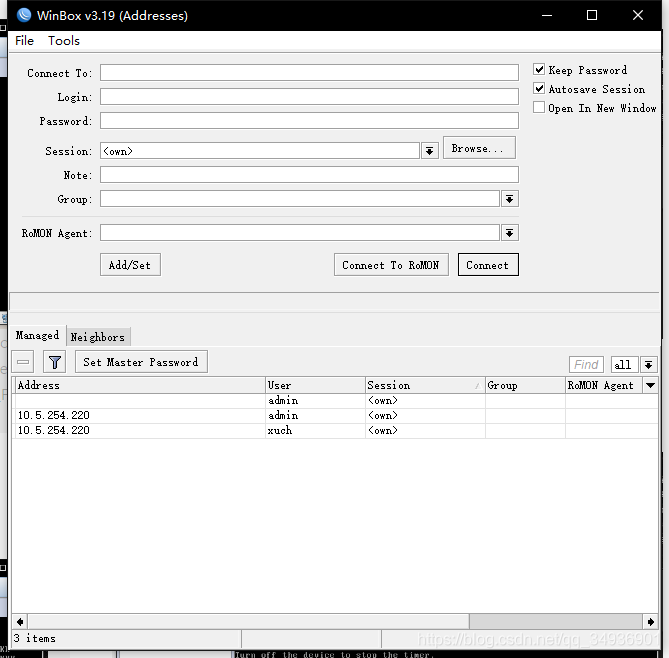Close the WinBox window
Screen dimensions: 669x658
coord(638,15)
